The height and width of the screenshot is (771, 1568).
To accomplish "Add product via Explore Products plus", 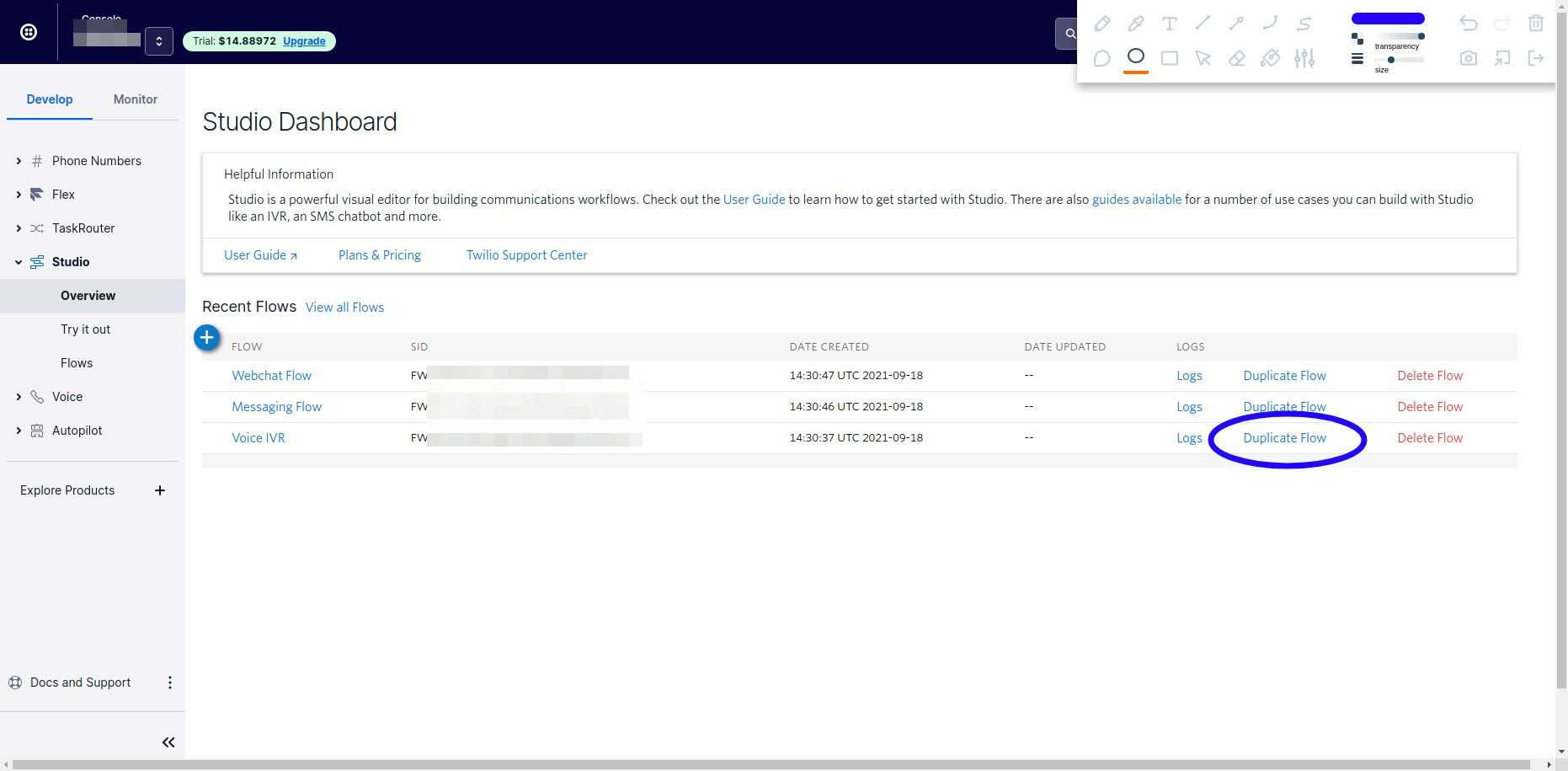I will 160,490.
